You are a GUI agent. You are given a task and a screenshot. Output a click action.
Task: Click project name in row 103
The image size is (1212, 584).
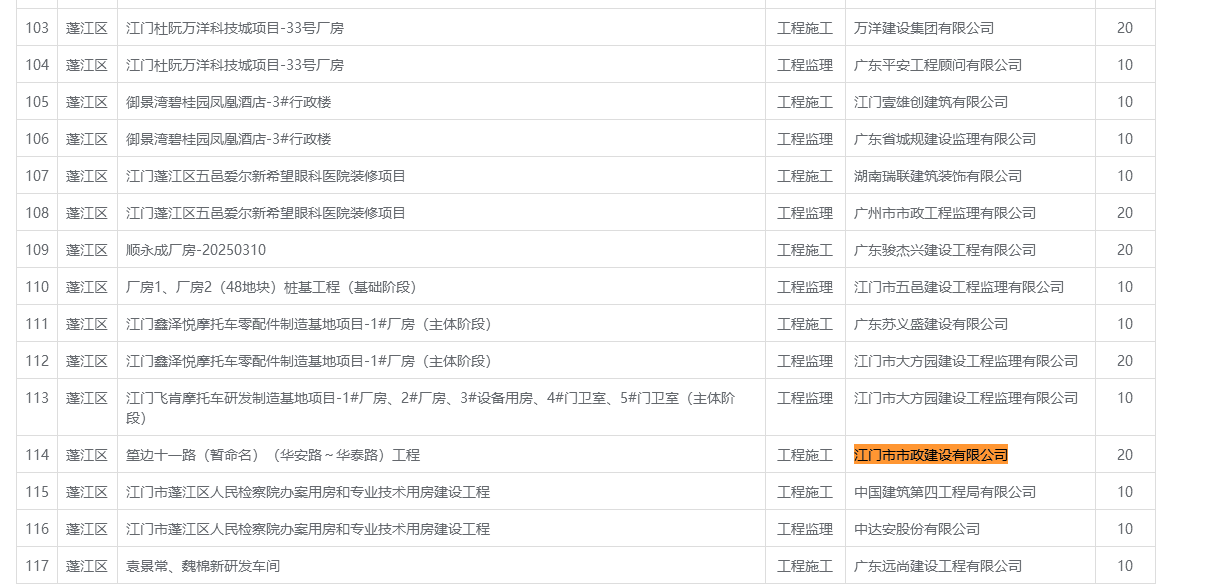[235, 28]
